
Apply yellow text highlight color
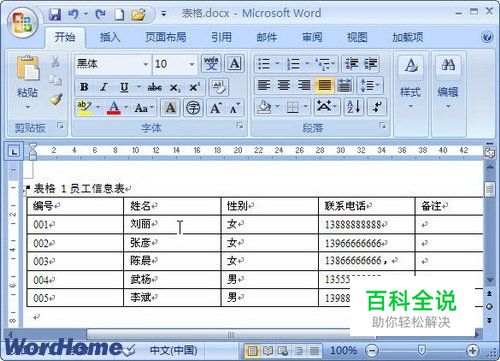[x=84, y=108]
